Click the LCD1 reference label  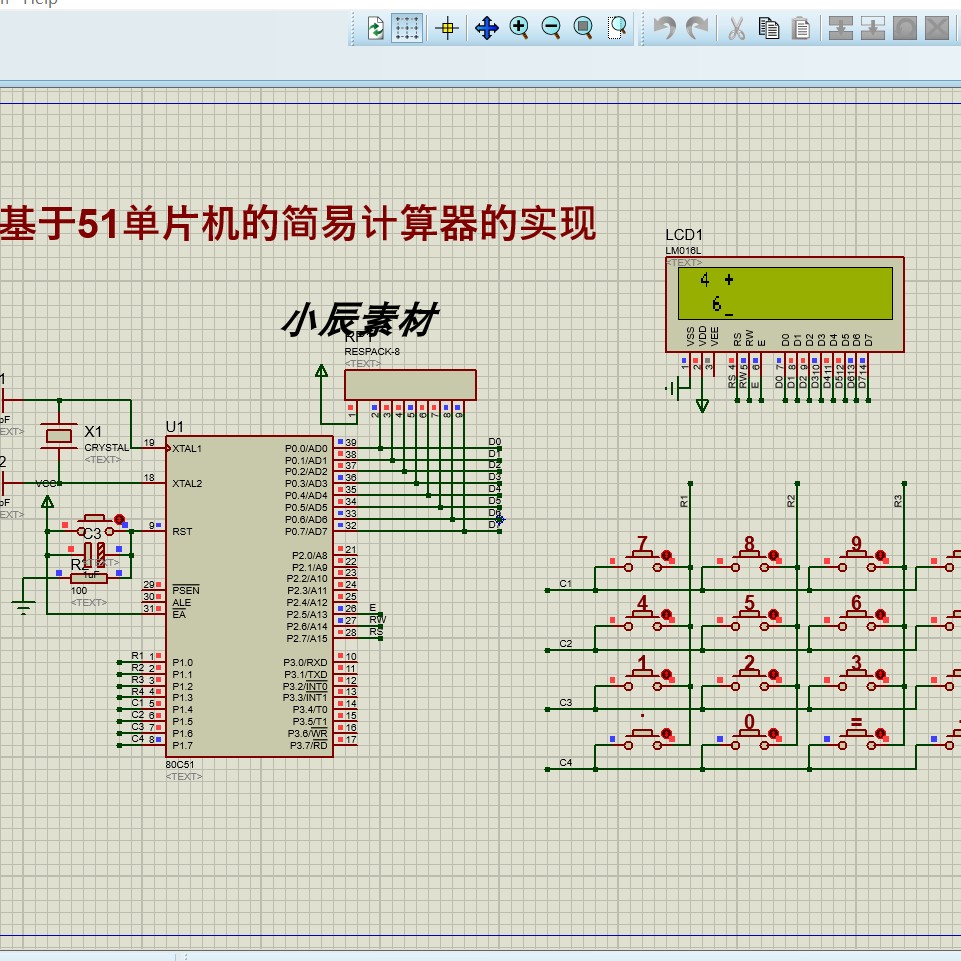[684, 235]
